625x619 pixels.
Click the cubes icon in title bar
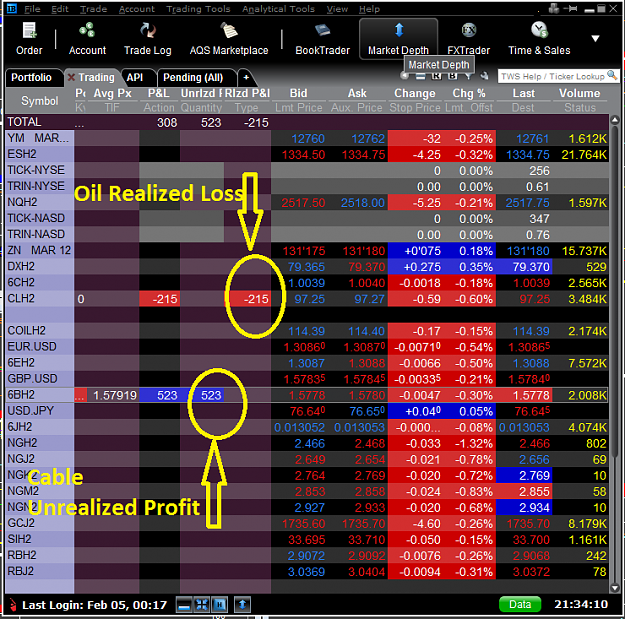pos(553,8)
